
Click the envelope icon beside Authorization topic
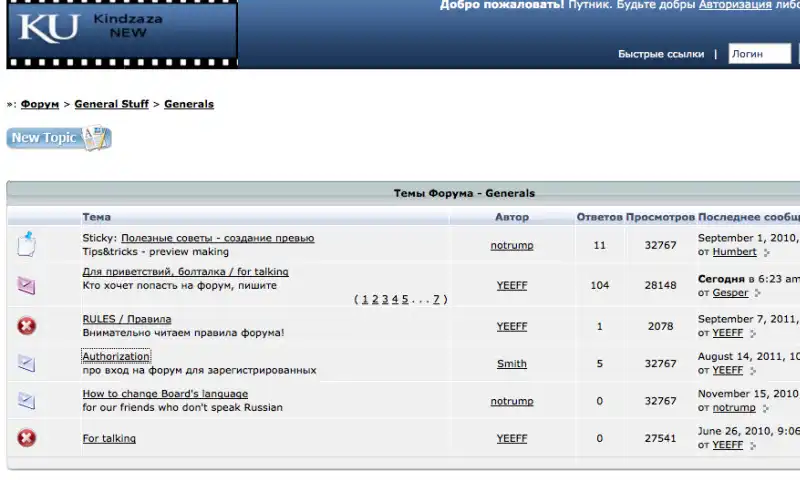(x=27, y=363)
